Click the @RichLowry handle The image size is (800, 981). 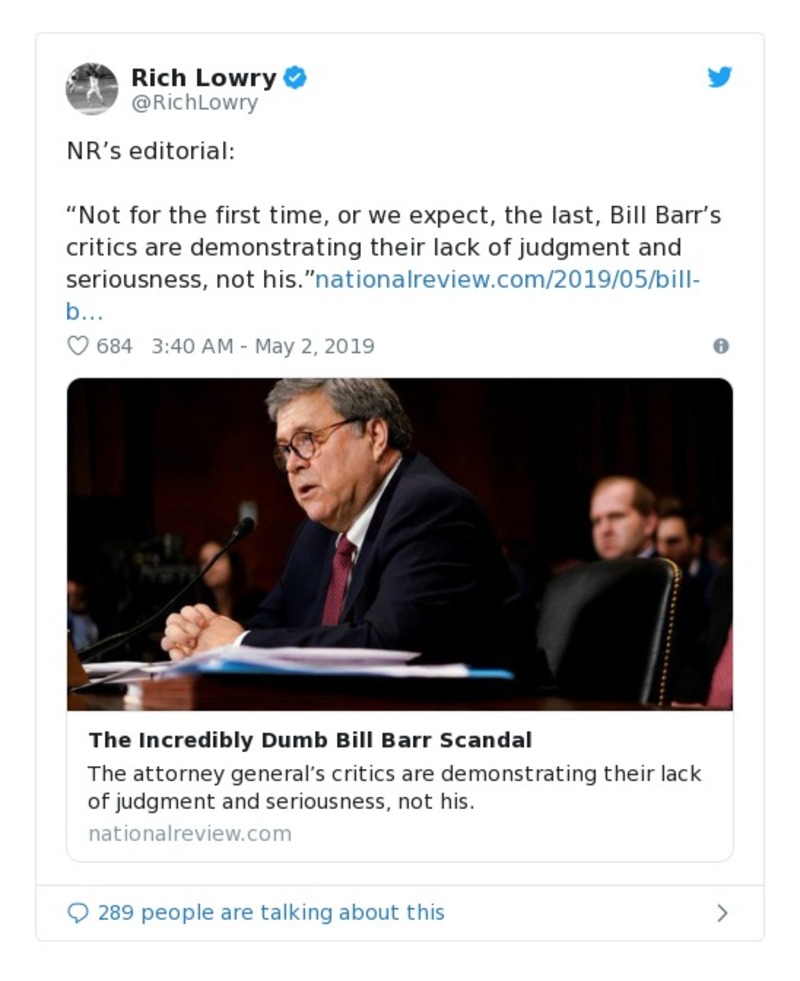point(194,103)
